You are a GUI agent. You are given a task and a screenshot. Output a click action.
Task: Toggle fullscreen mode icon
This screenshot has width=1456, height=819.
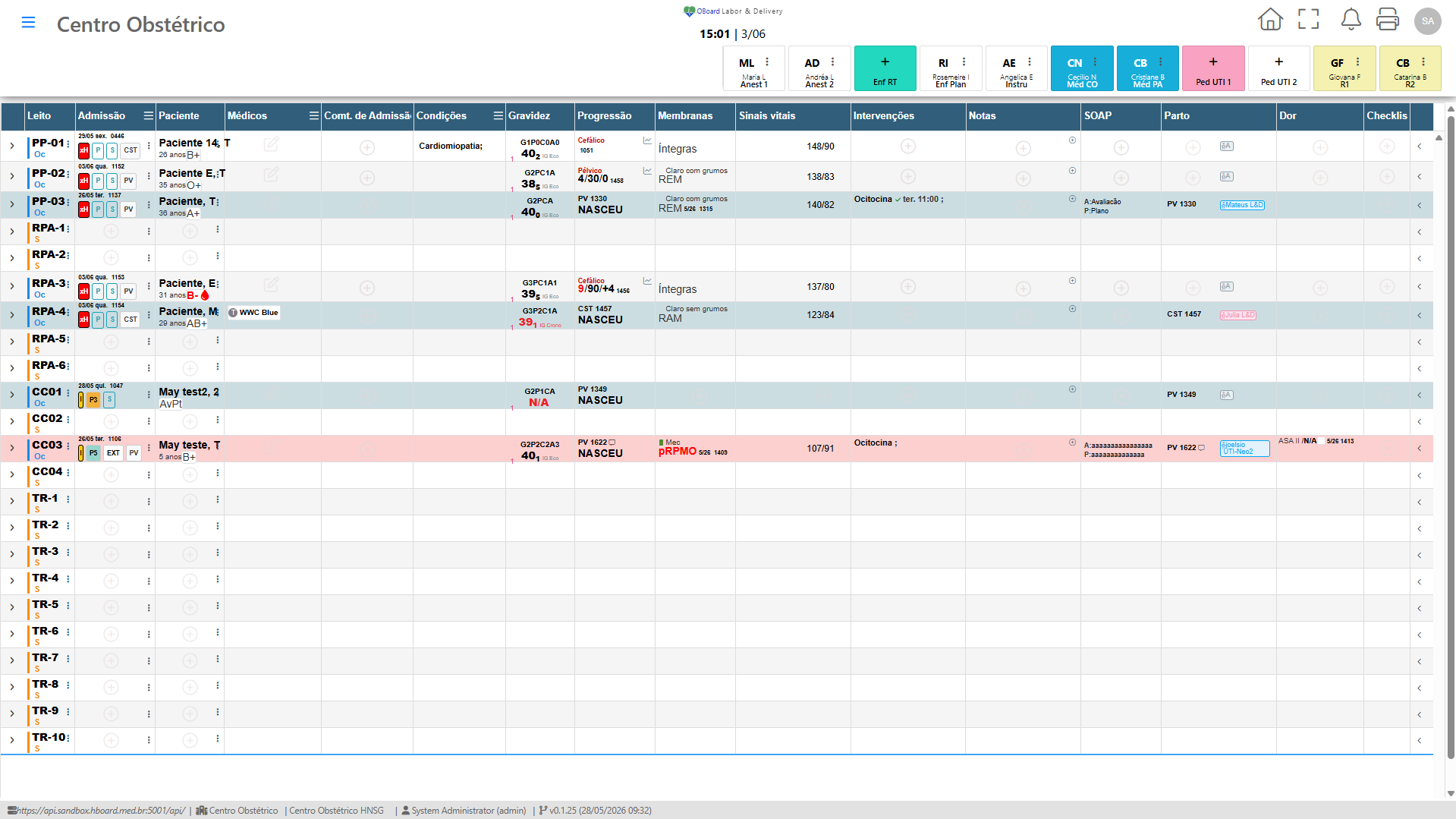click(x=1309, y=20)
